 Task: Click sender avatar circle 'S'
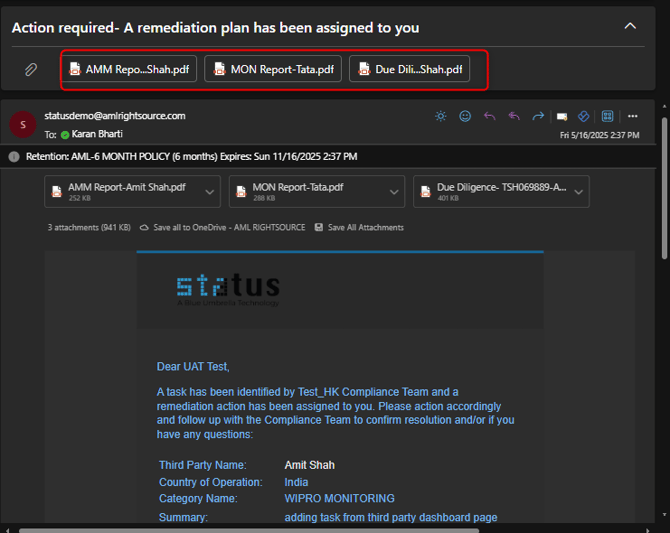coord(22,124)
